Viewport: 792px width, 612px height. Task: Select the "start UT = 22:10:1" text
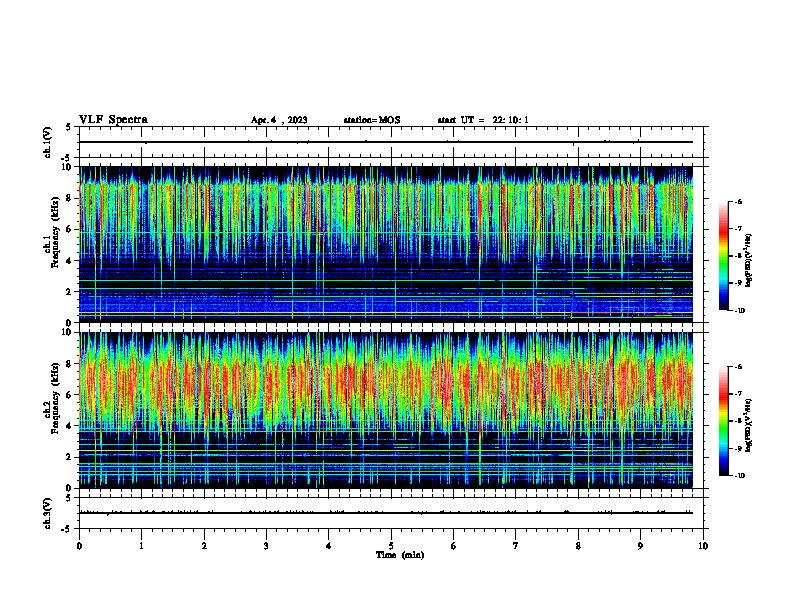point(483,120)
